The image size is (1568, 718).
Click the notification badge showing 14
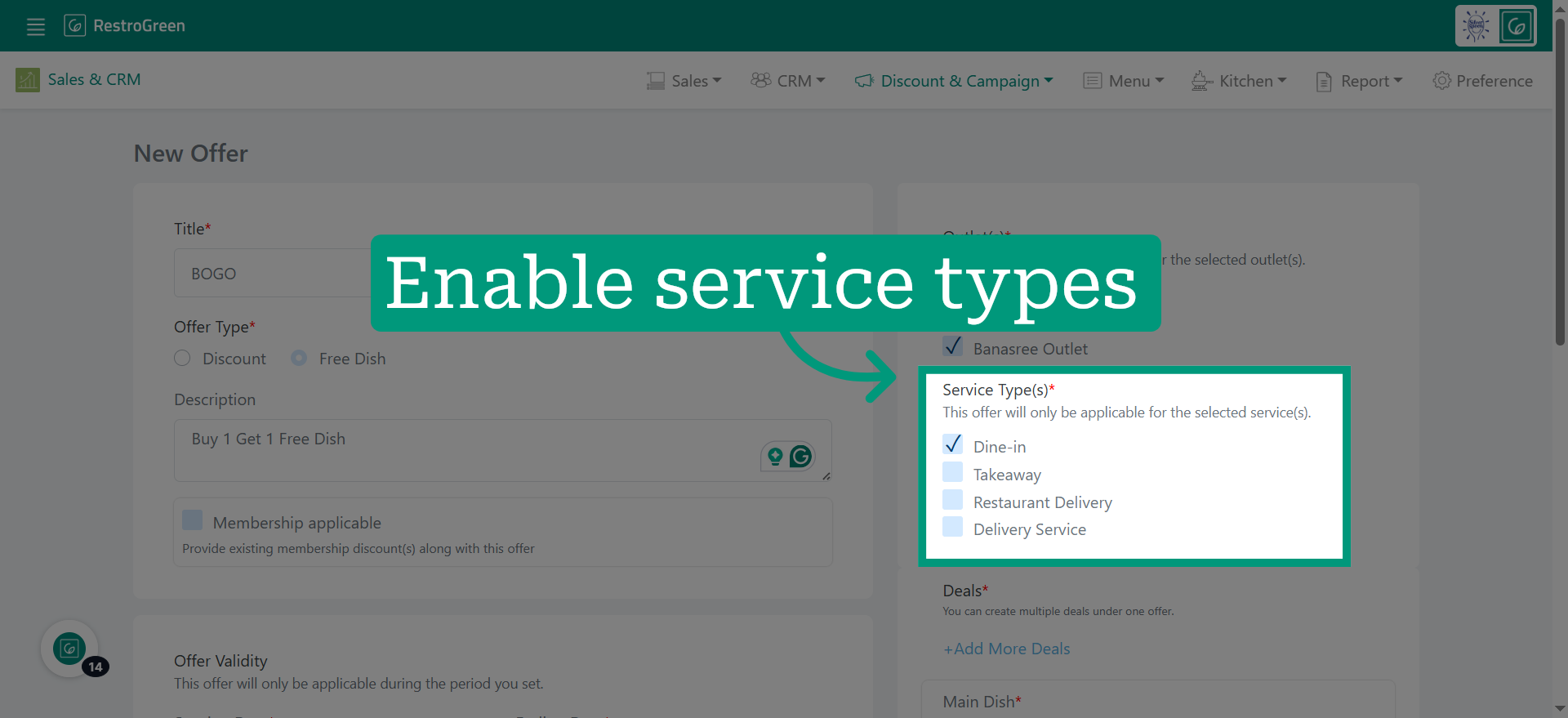96,667
